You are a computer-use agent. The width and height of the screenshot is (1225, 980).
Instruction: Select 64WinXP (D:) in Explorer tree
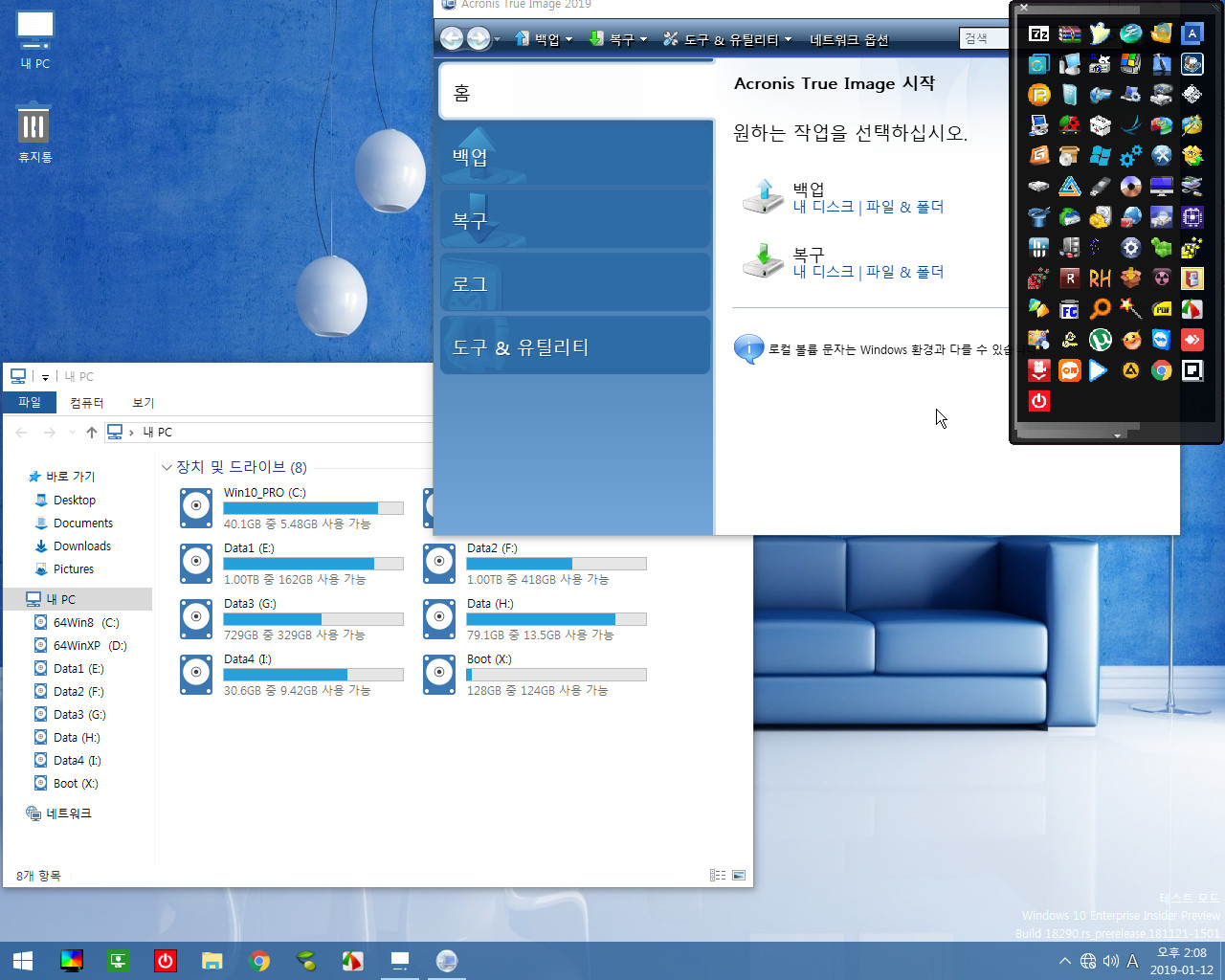90,646
